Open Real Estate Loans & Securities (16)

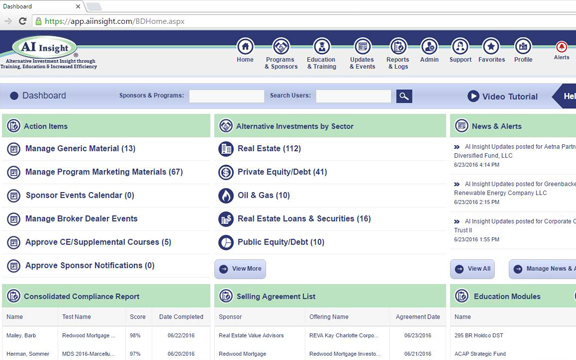click(304, 219)
